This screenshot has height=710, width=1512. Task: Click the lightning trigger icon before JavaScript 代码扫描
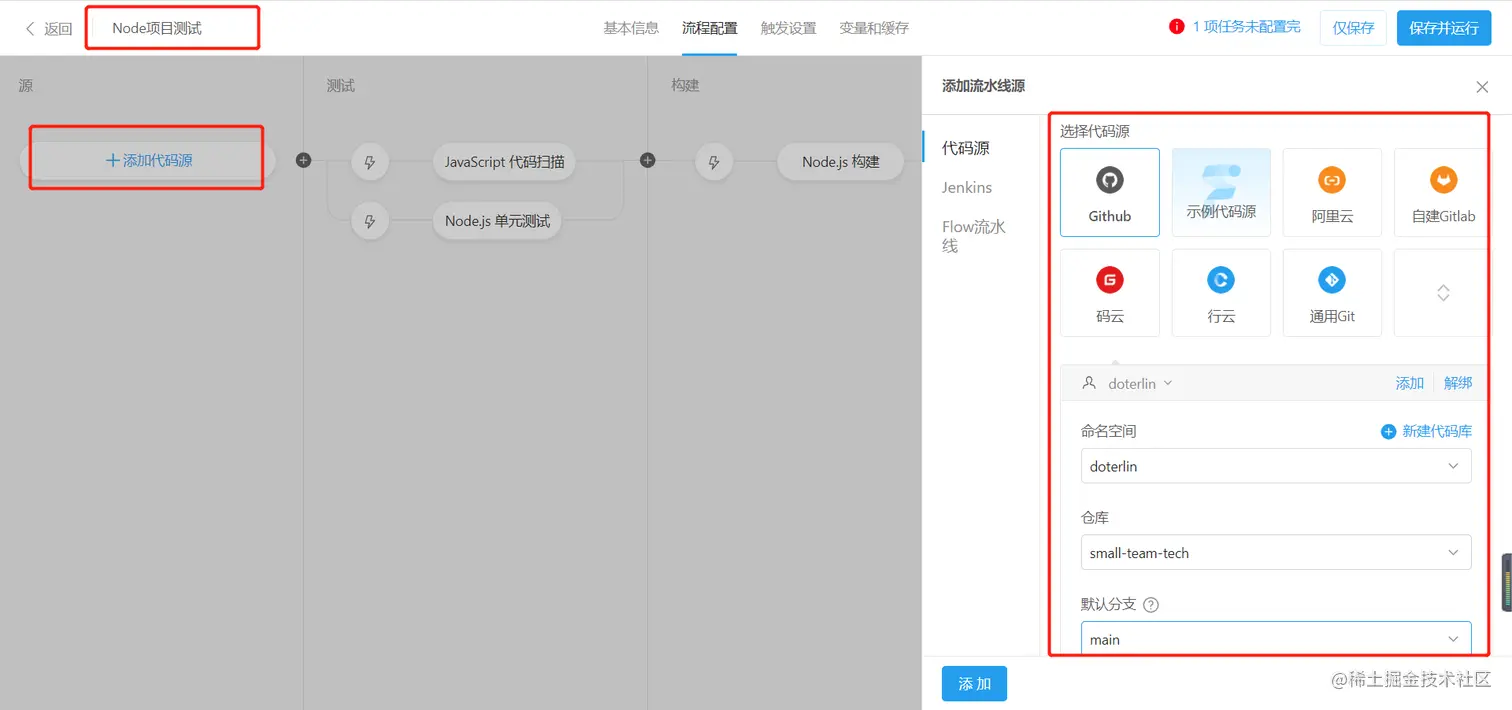[370, 161]
